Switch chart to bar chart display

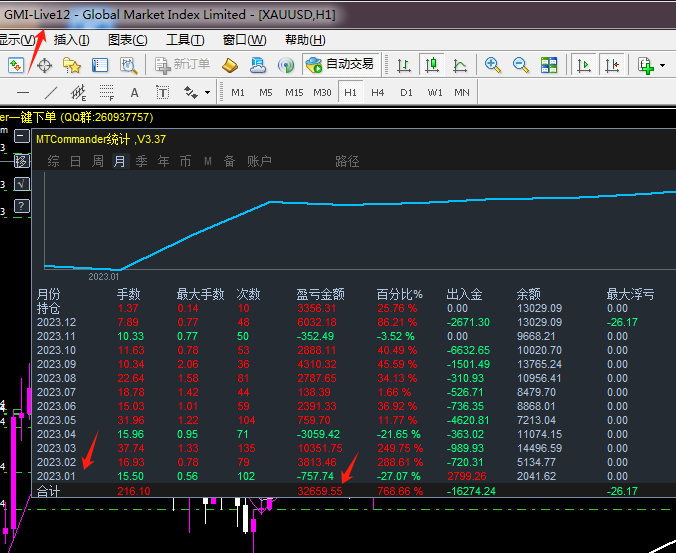point(404,65)
